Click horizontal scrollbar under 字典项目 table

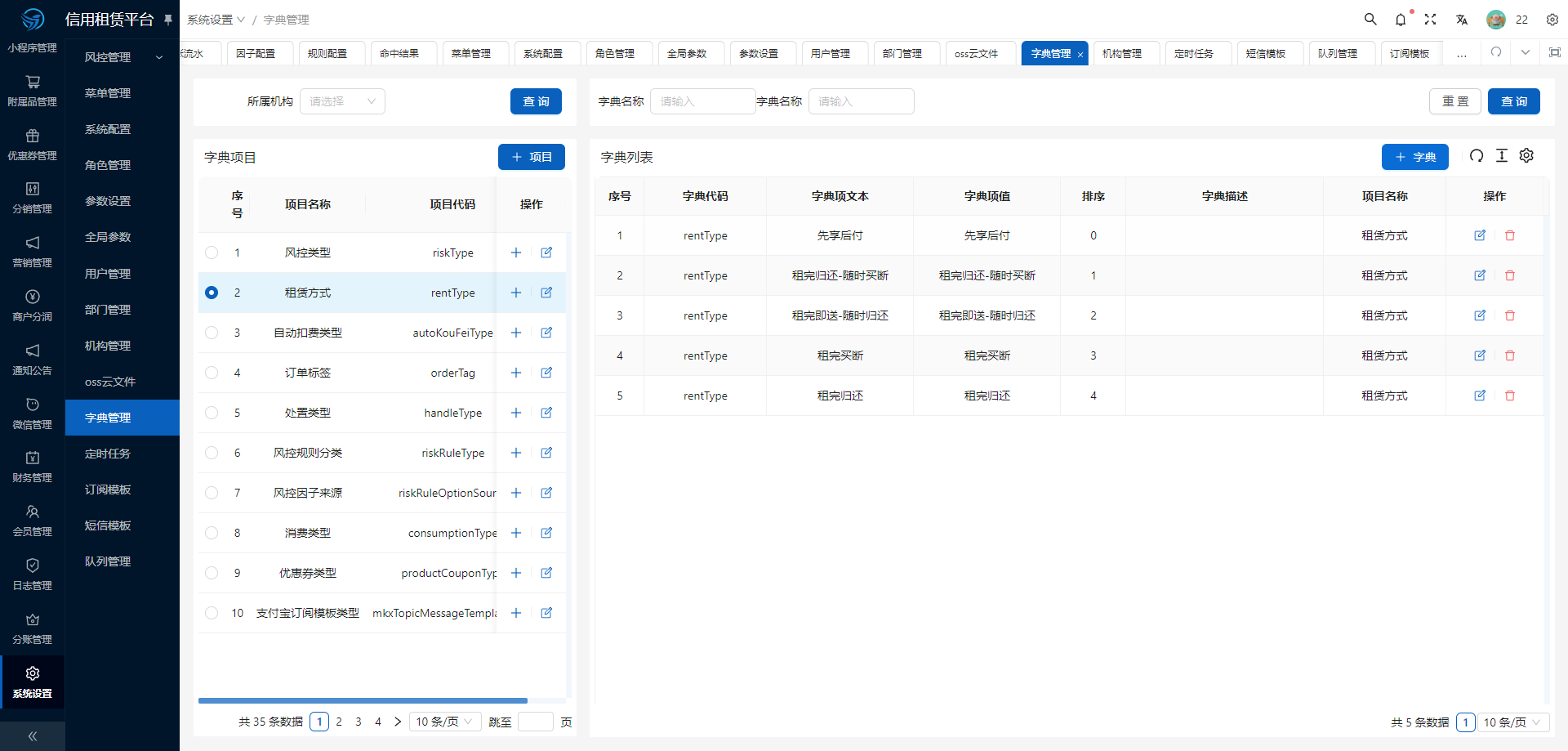pyautogui.click(x=363, y=700)
